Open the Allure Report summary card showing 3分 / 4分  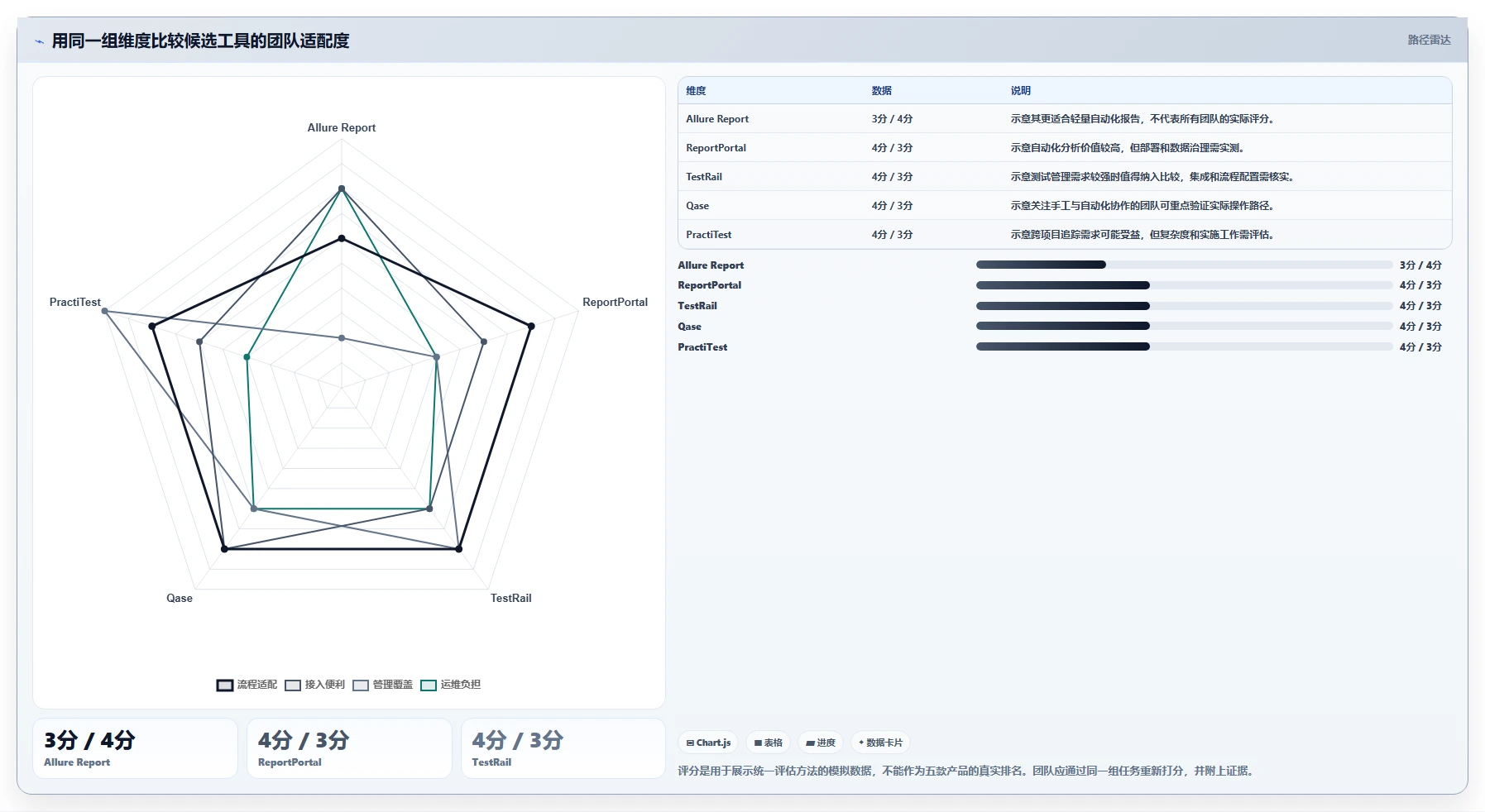click(x=135, y=748)
